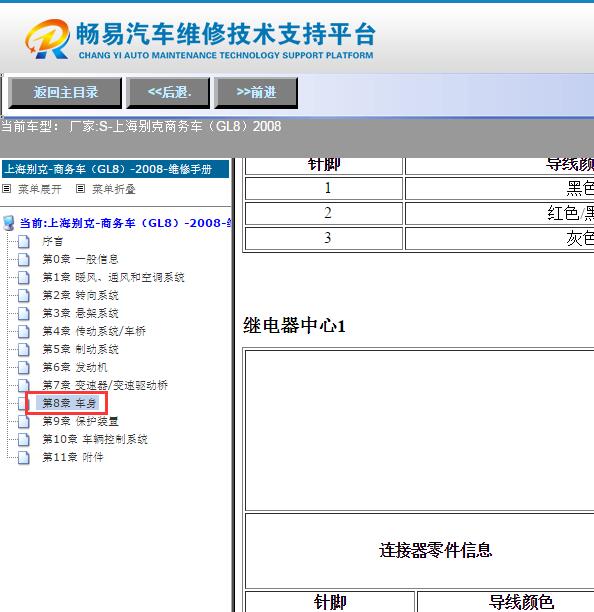
Task: Click the 上海别克-商务车(GL8)-2008-维修手册 header
Action: [x=116, y=169]
